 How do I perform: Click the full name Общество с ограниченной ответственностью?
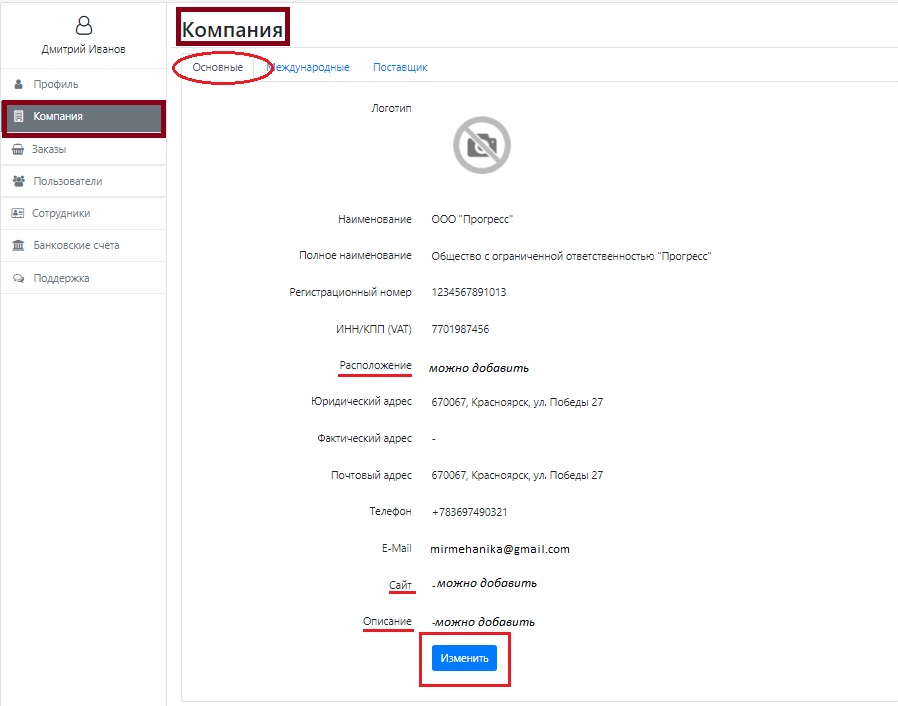(571, 257)
